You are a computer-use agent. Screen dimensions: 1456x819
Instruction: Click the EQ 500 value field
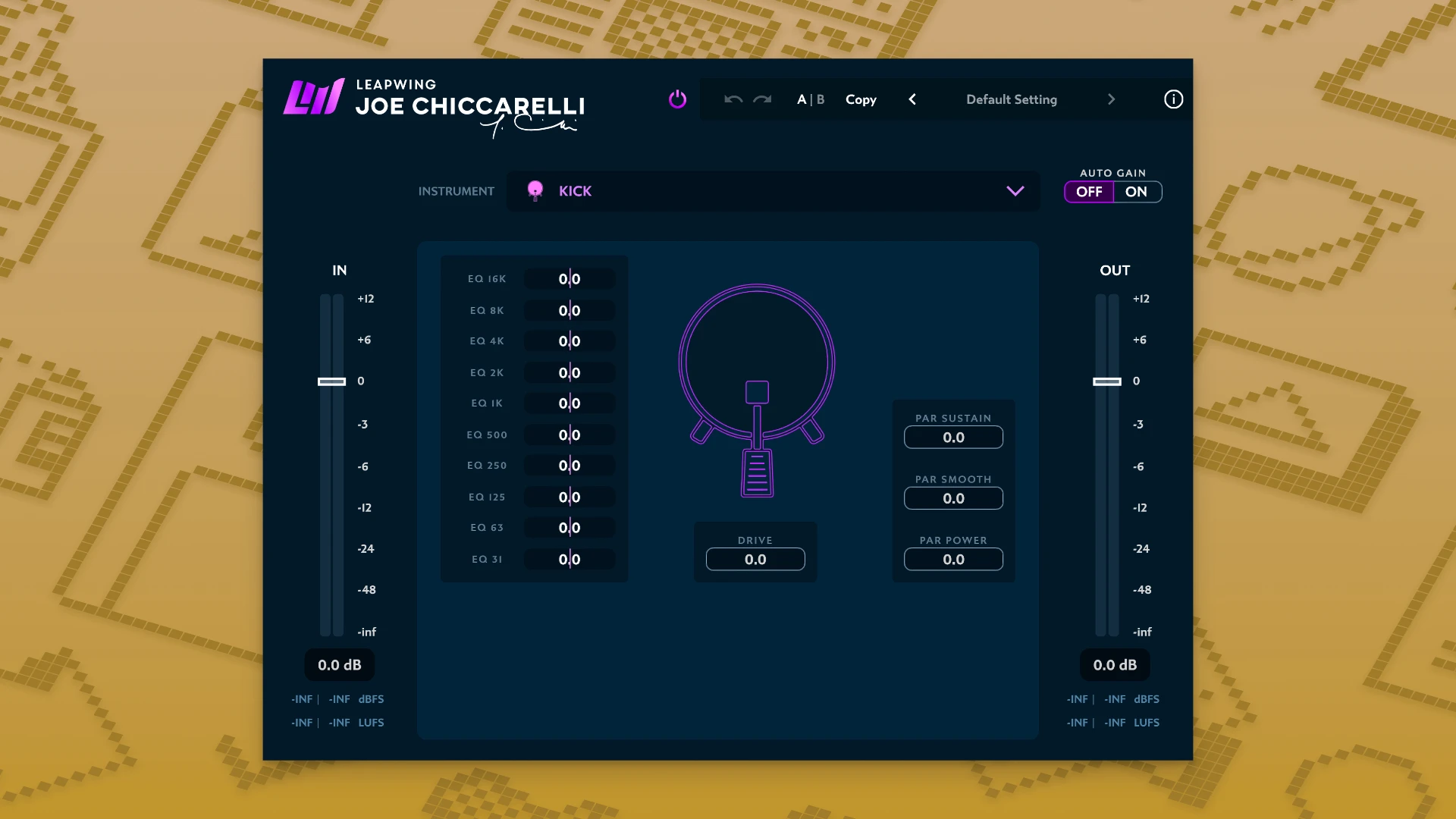coord(570,435)
